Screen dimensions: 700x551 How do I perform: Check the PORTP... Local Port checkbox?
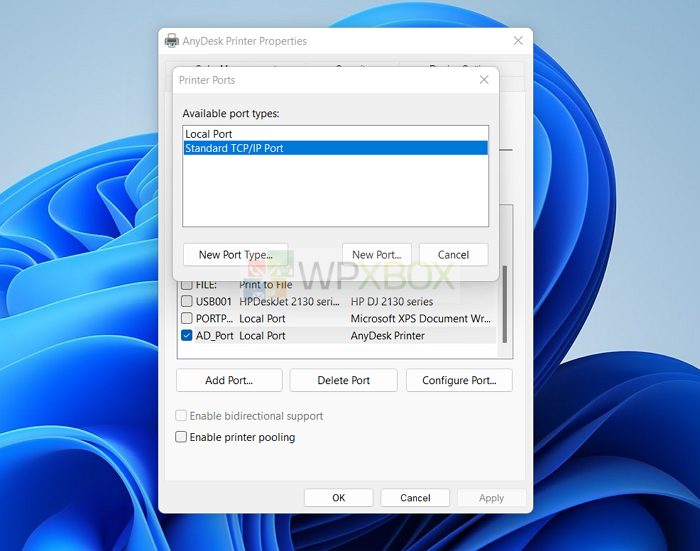pyautogui.click(x=187, y=318)
